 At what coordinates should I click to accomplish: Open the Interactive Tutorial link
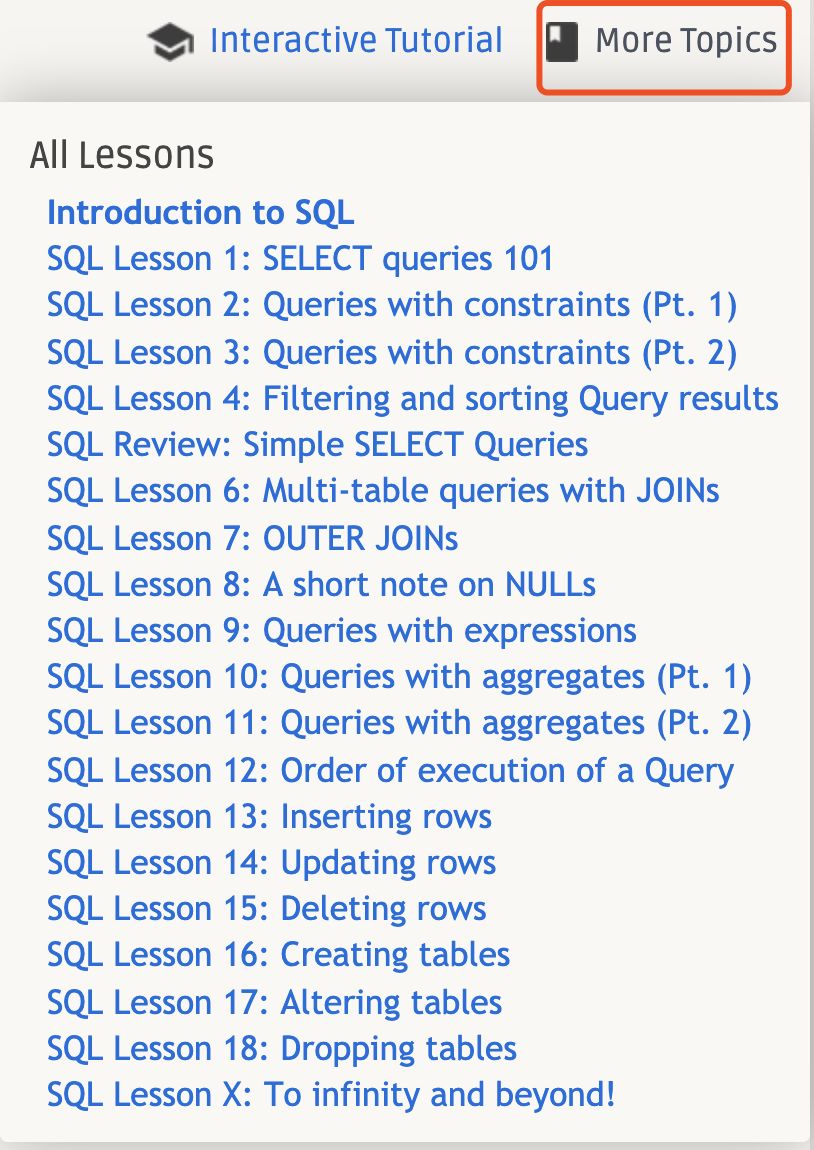356,41
